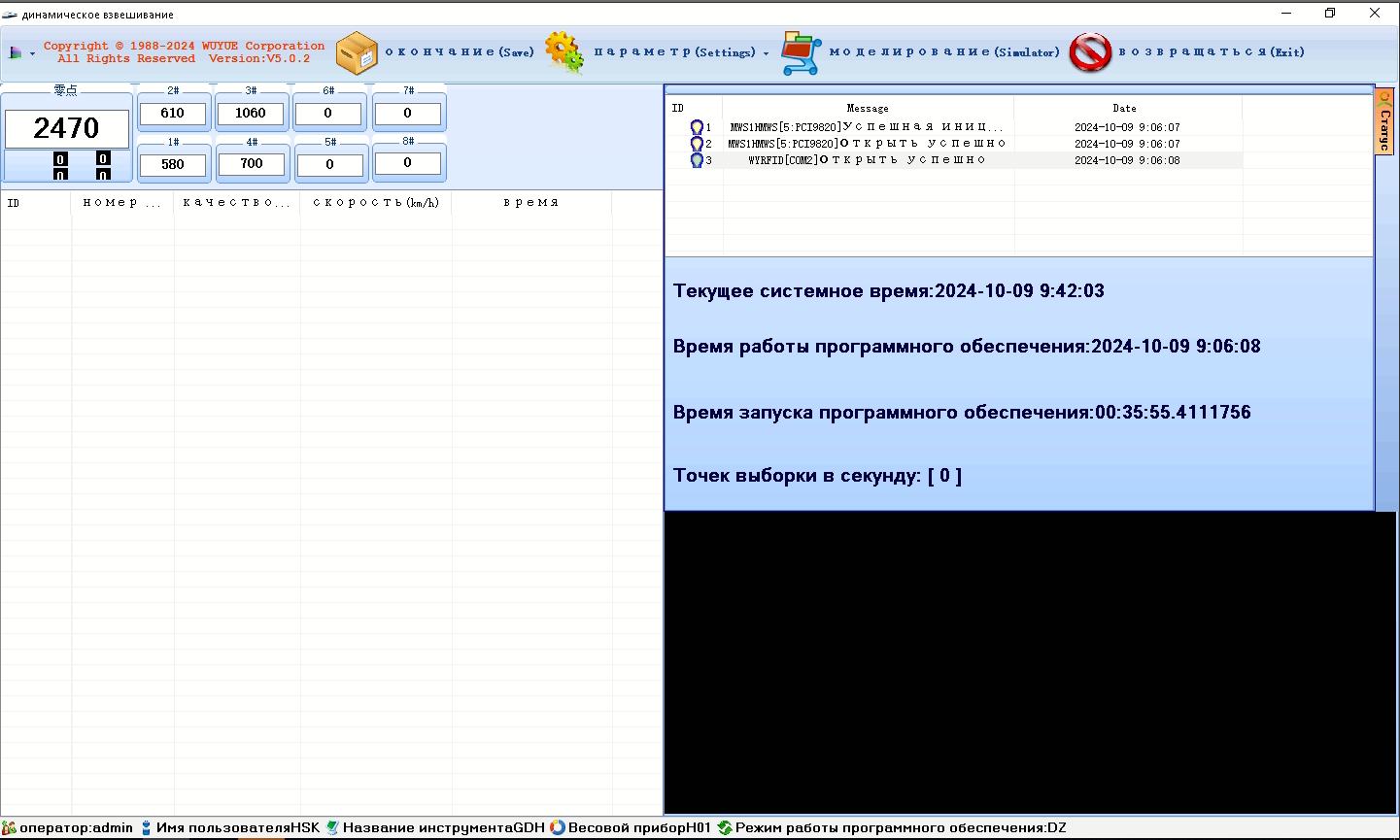Click the red prohibited Exit icon
Screen dimensions: 1400x840
[1090, 52]
